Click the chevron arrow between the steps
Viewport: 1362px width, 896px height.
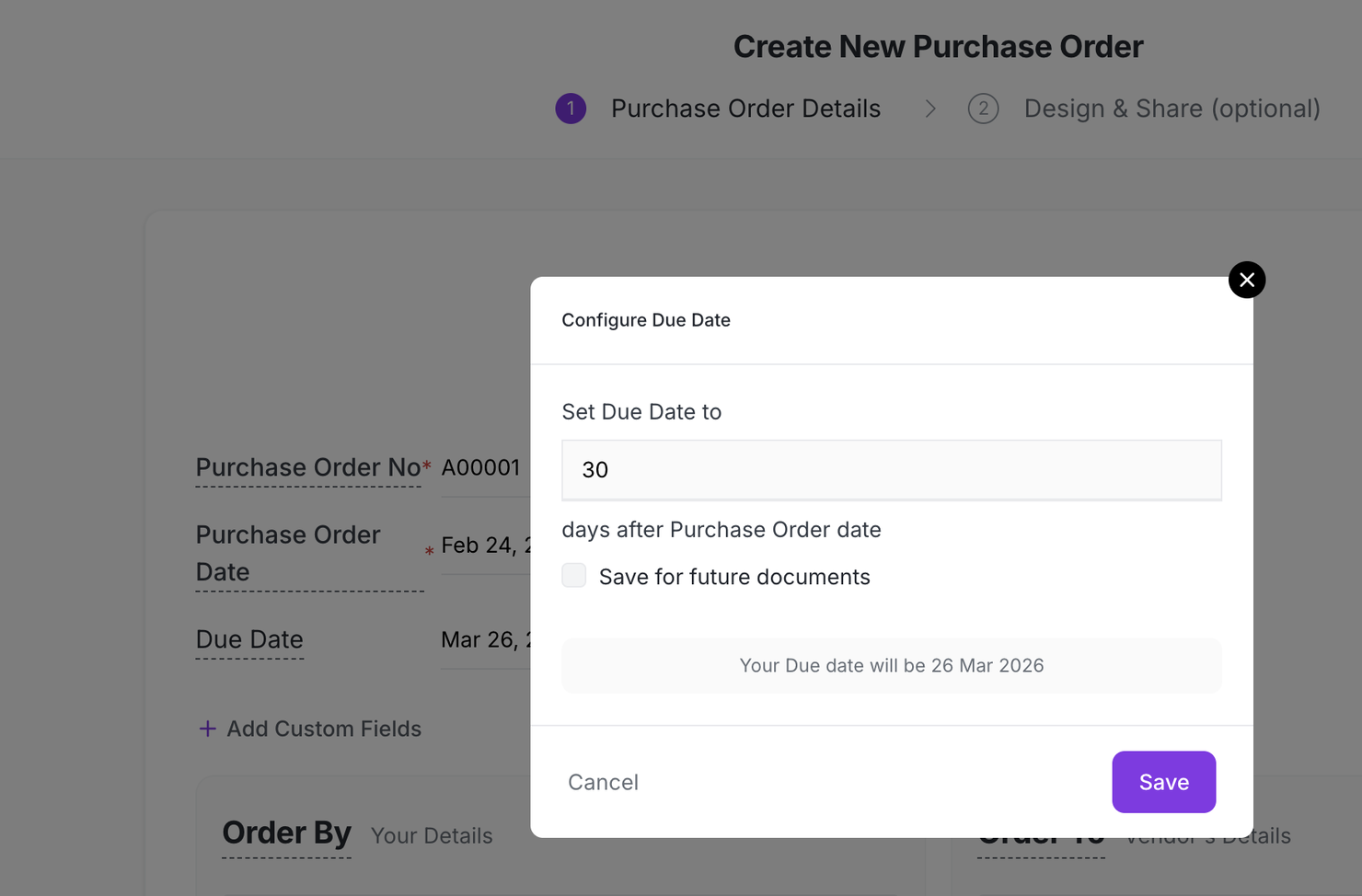(x=930, y=109)
